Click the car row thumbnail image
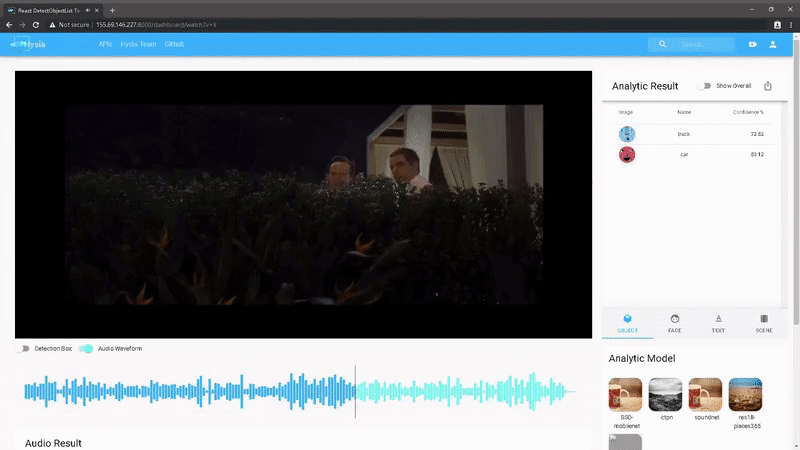The image size is (800, 450). coord(627,154)
